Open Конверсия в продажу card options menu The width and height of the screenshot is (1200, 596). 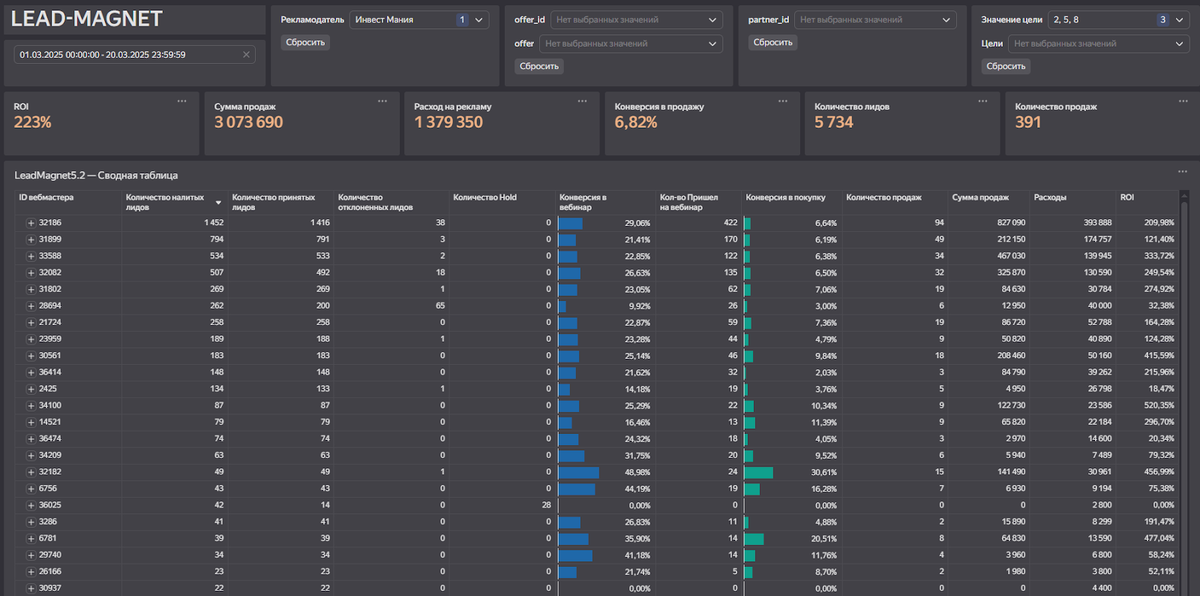(782, 101)
